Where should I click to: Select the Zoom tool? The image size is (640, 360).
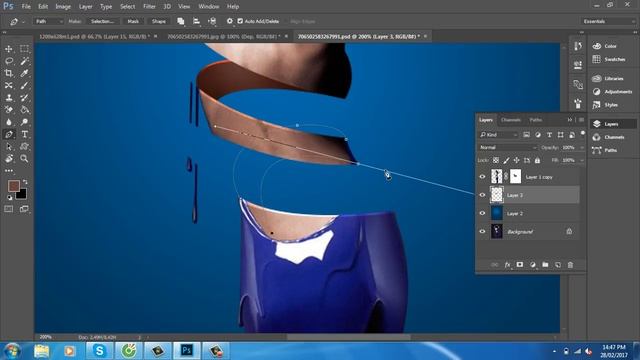click(24, 158)
